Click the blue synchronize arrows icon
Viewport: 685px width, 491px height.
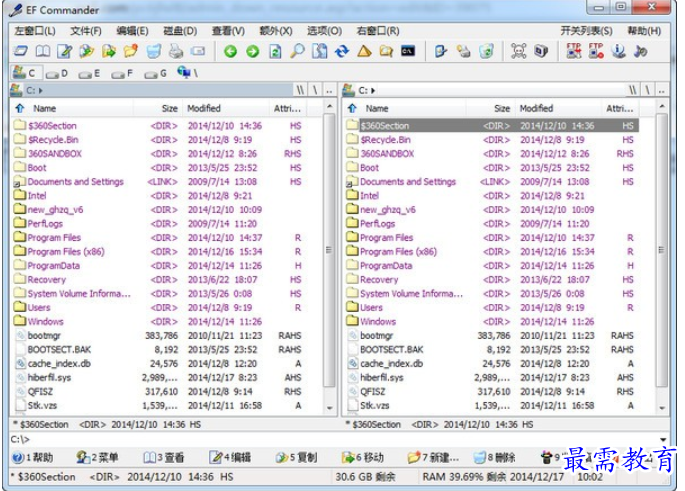tap(342, 52)
